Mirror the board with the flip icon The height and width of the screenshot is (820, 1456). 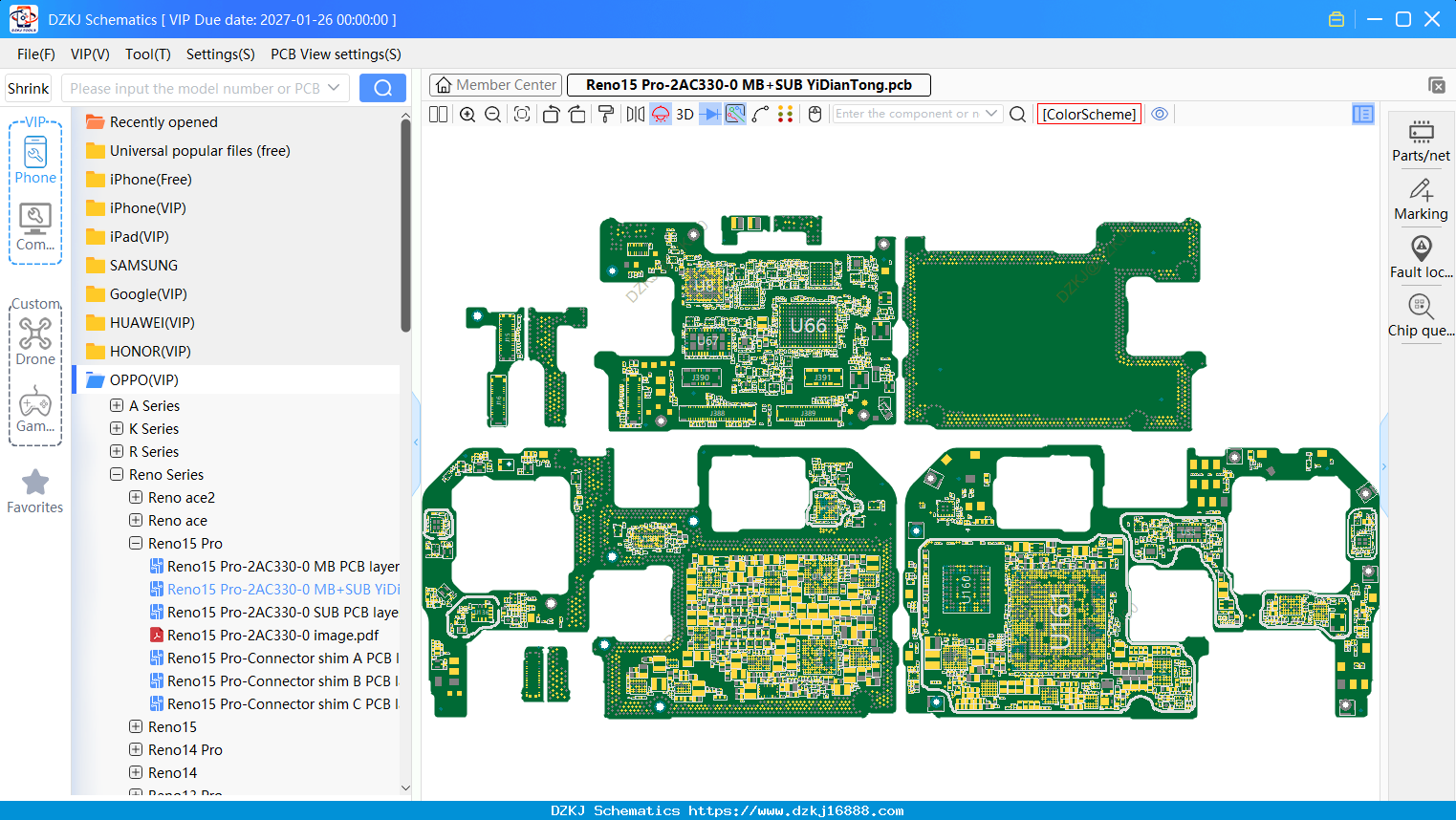pos(636,114)
